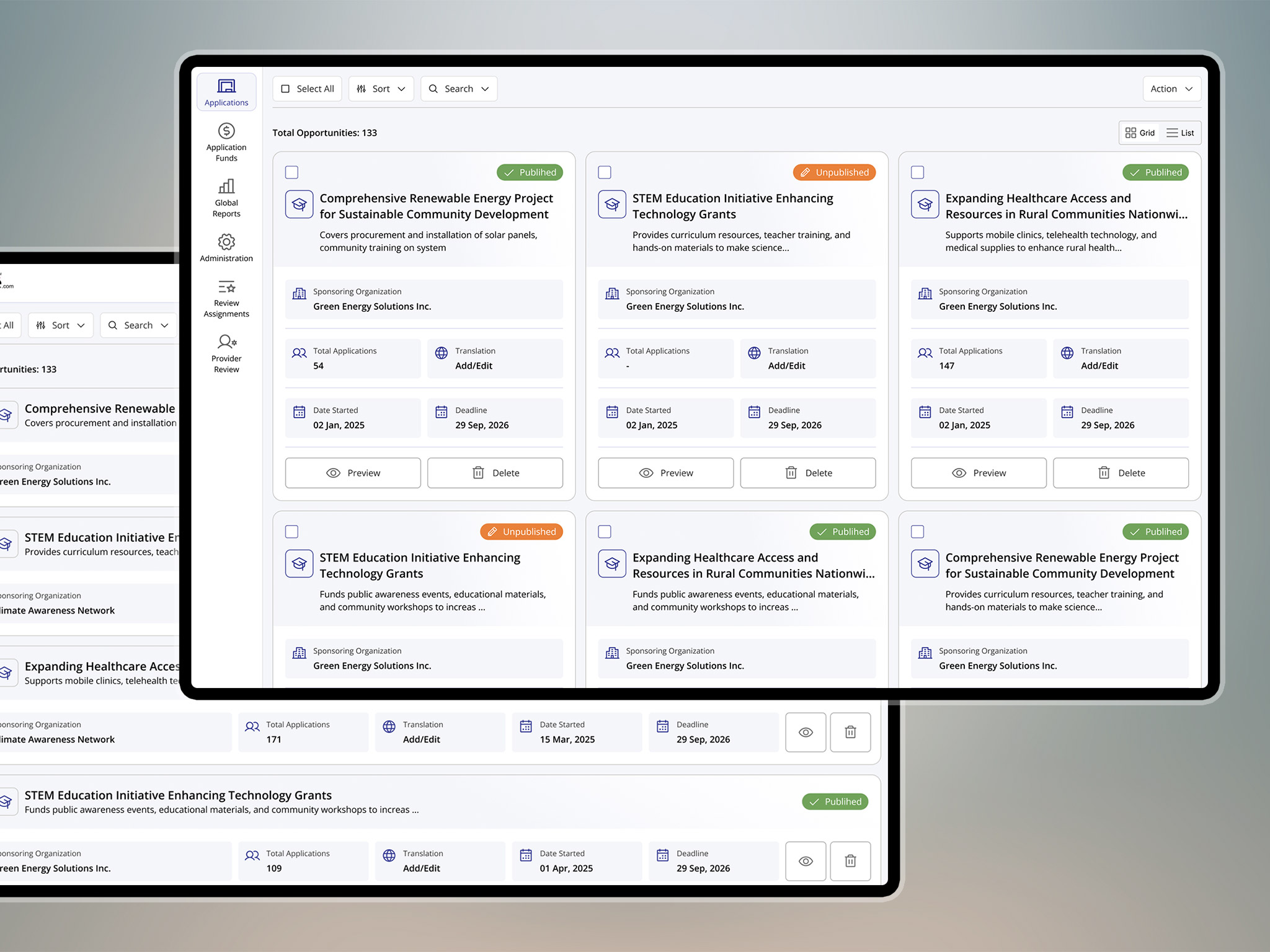The width and height of the screenshot is (1270, 952).
Task: Open the Search dropdown in top toolbar
Action: 459,89
